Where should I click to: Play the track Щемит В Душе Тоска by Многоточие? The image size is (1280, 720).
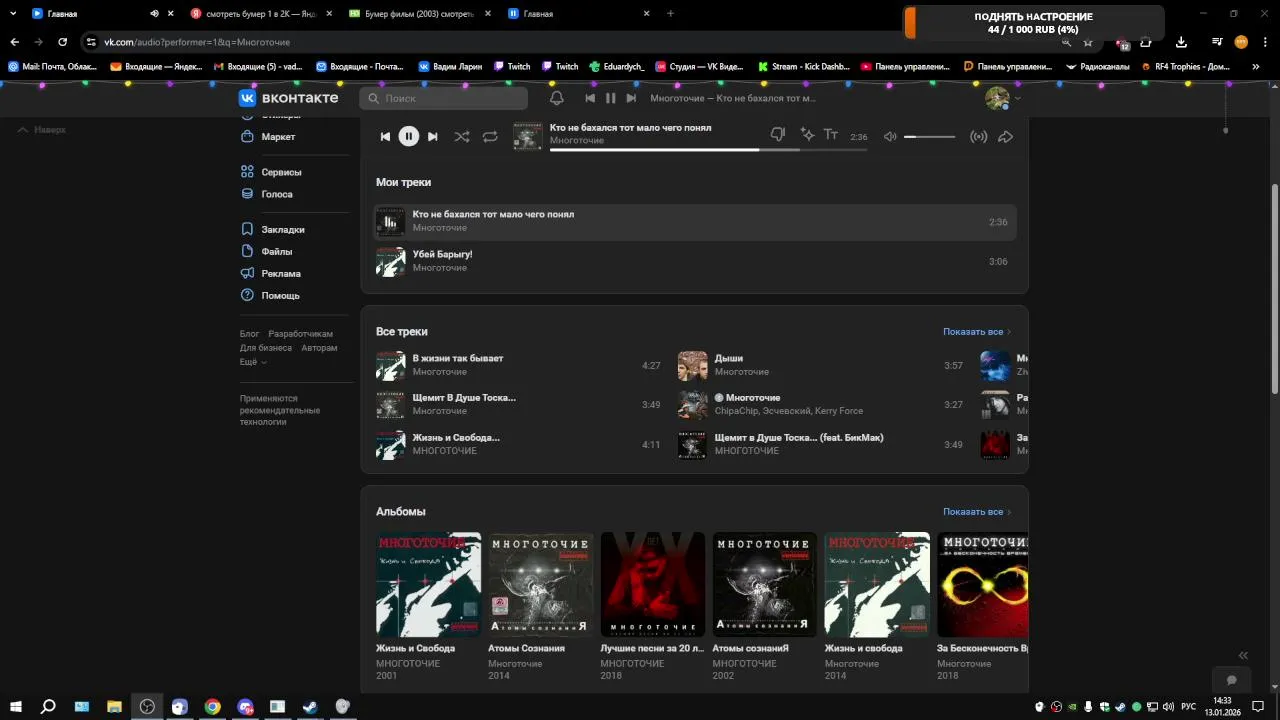click(518, 405)
